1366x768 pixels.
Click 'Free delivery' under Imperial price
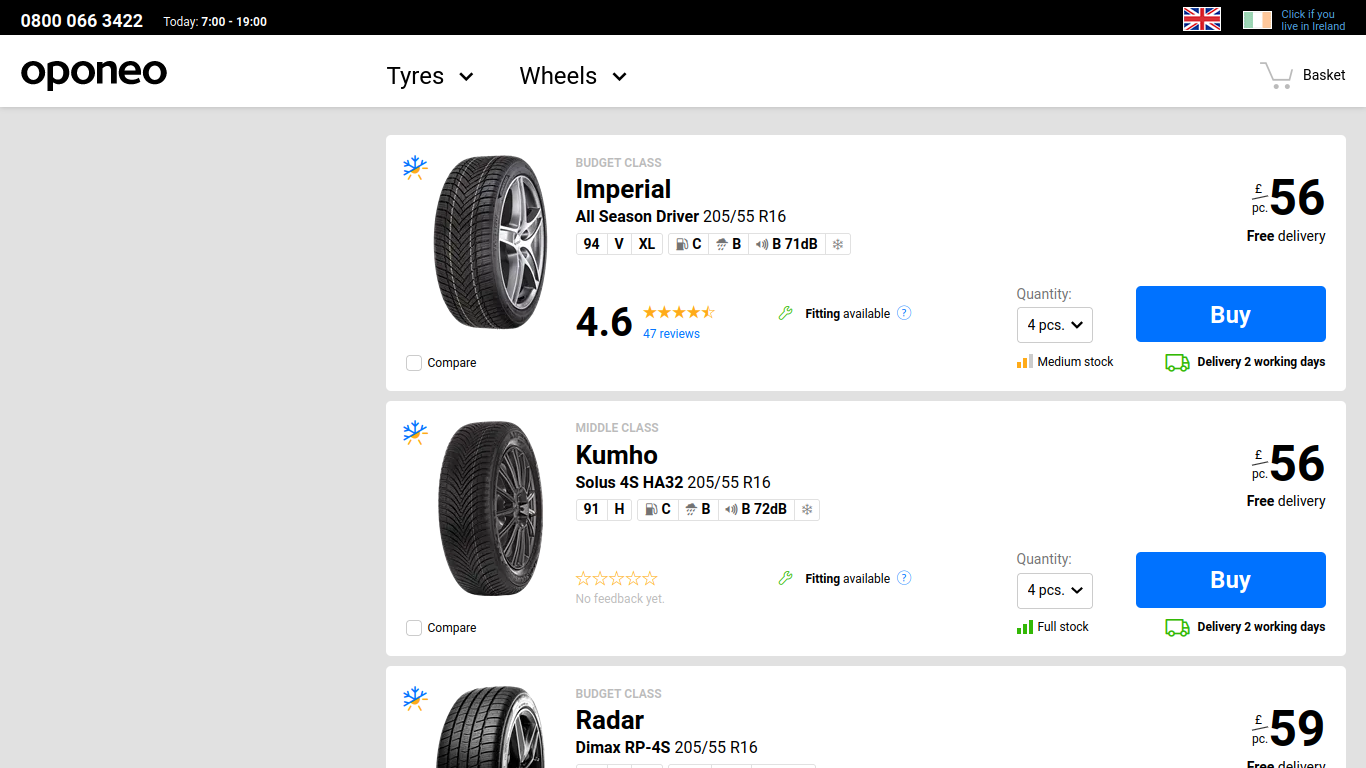(1286, 236)
